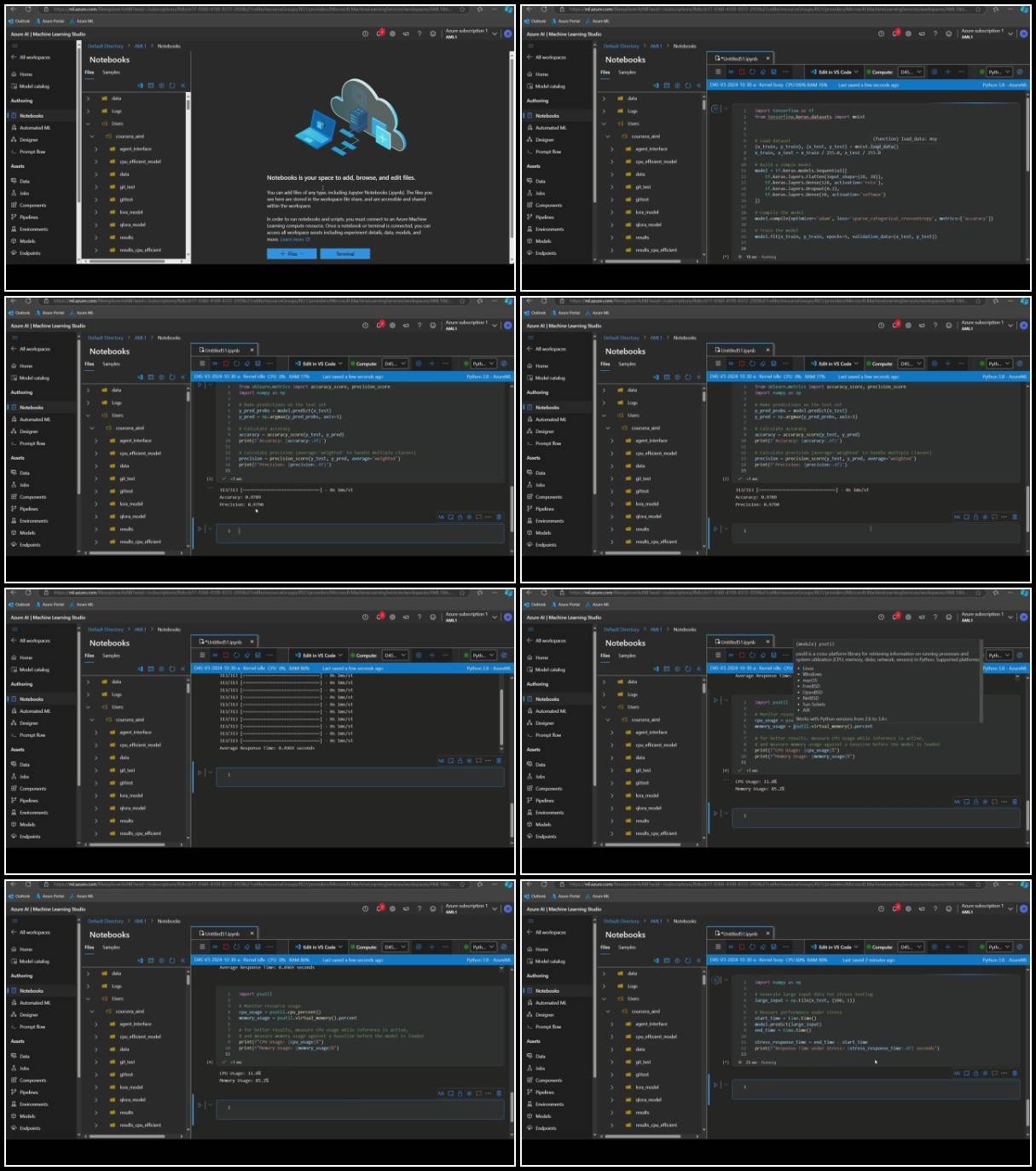Go to Model catalog in the welcome-page frame
The image size is (1036, 1171).
[35, 86]
